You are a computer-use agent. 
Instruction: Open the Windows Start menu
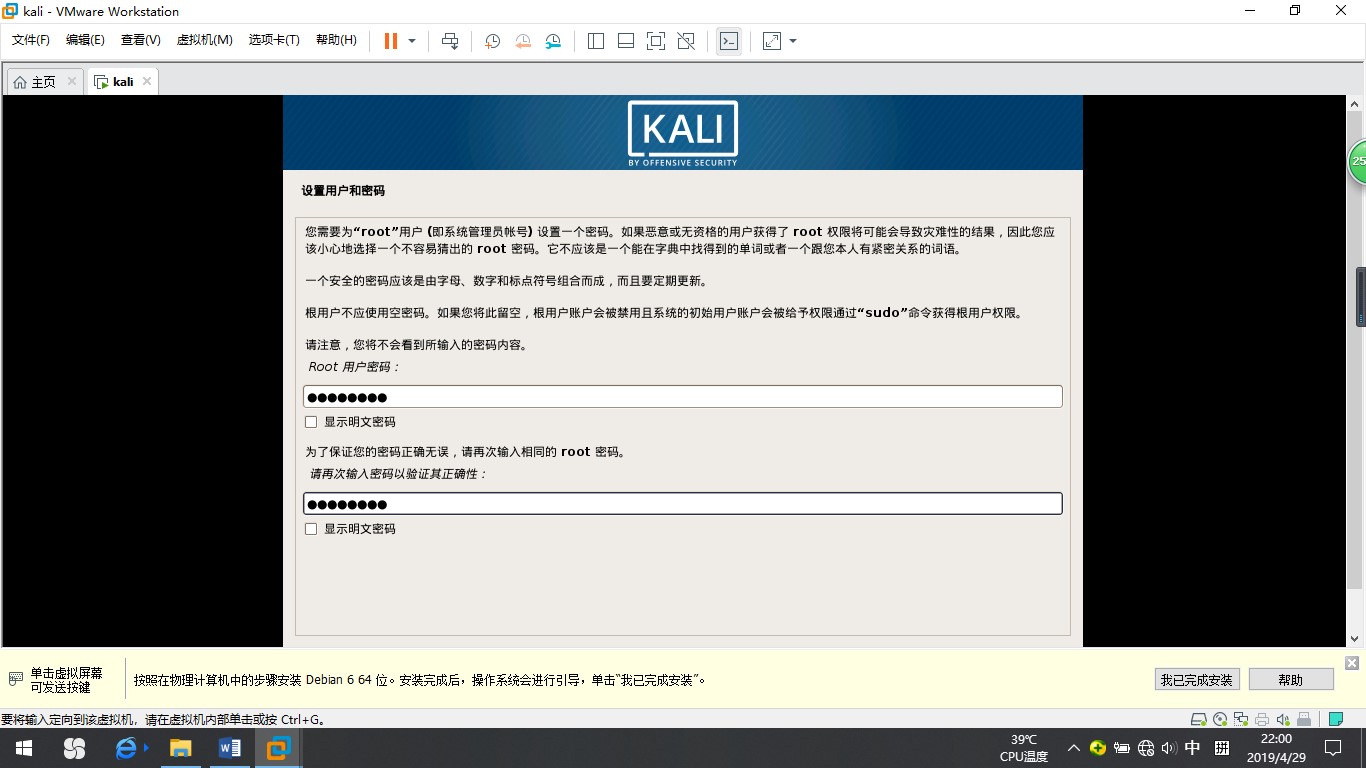[x=24, y=748]
